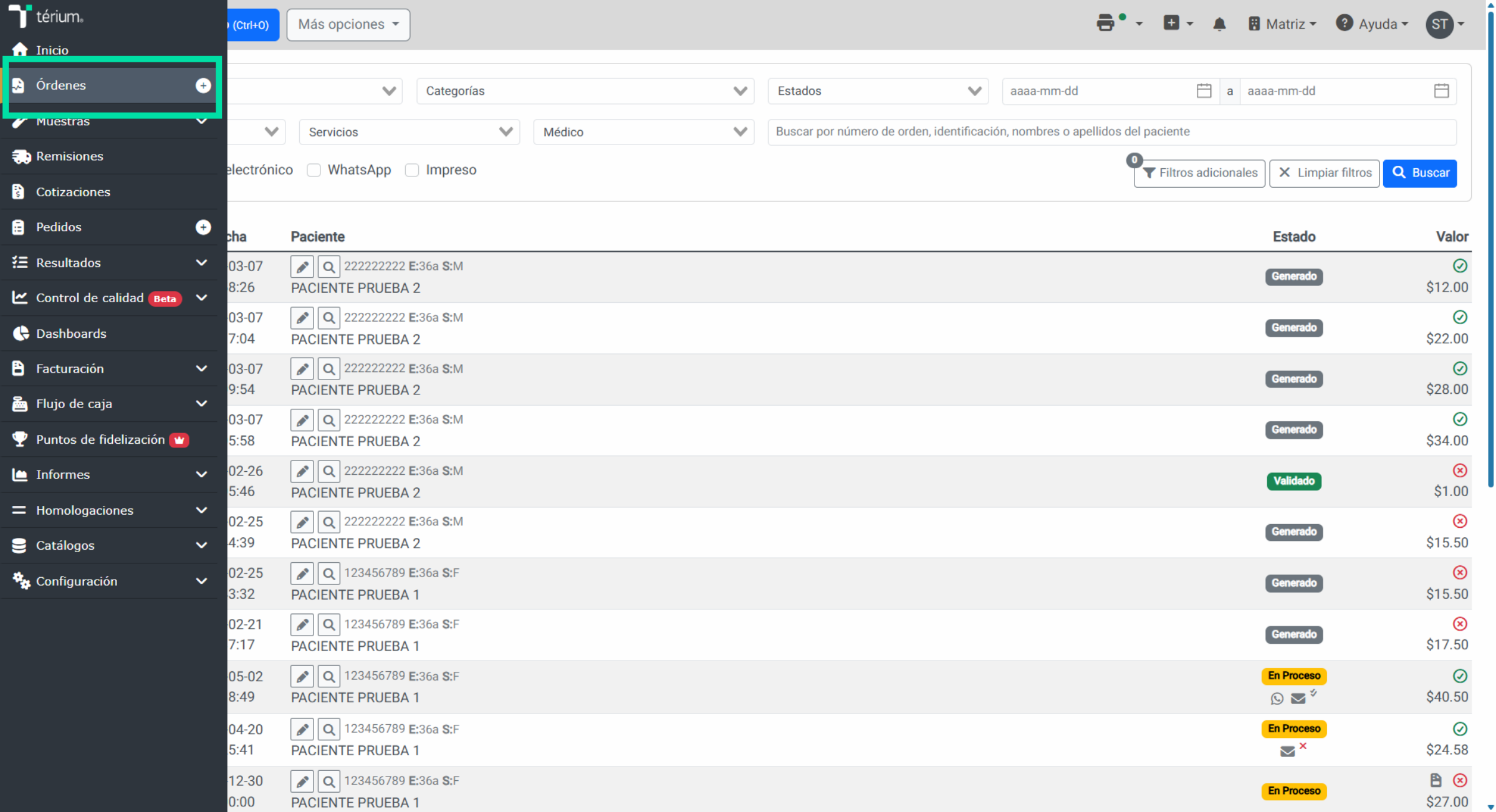This screenshot has width=1496, height=812.
Task: Enable the WhatsApp checkbox
Action: pyautogui.click(x=314, y=170)
